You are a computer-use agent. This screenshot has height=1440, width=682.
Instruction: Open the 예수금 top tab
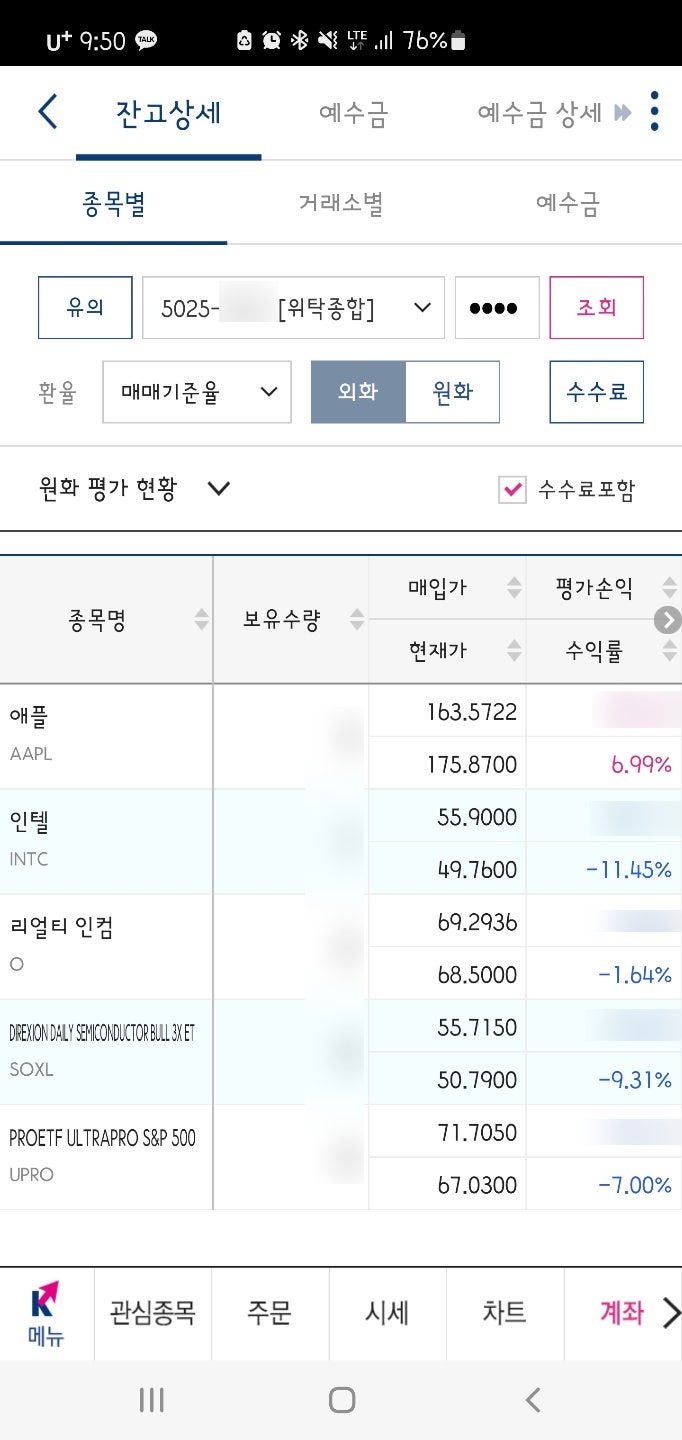[353, 112]
